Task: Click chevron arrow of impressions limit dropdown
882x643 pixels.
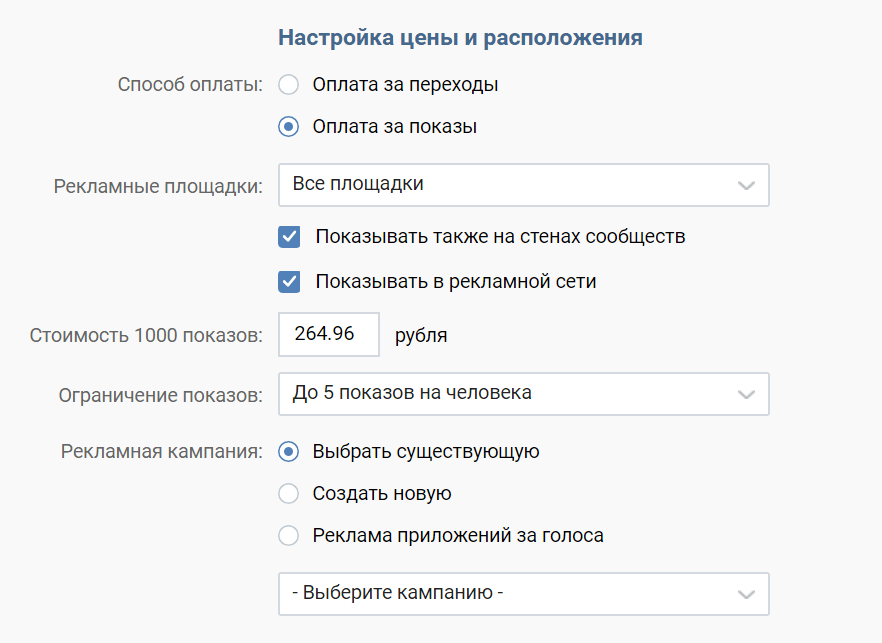Action: 745,394
